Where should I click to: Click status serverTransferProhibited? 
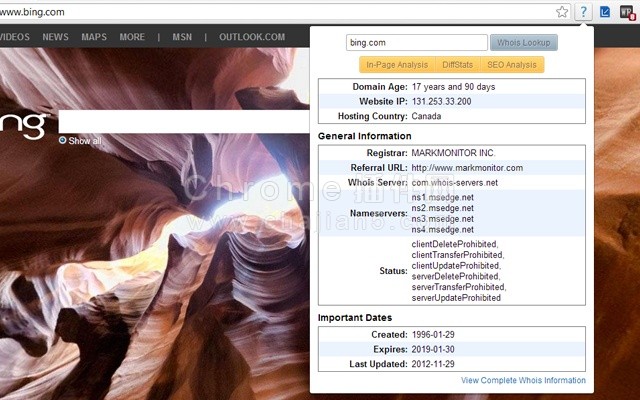[x=459, y=287]
